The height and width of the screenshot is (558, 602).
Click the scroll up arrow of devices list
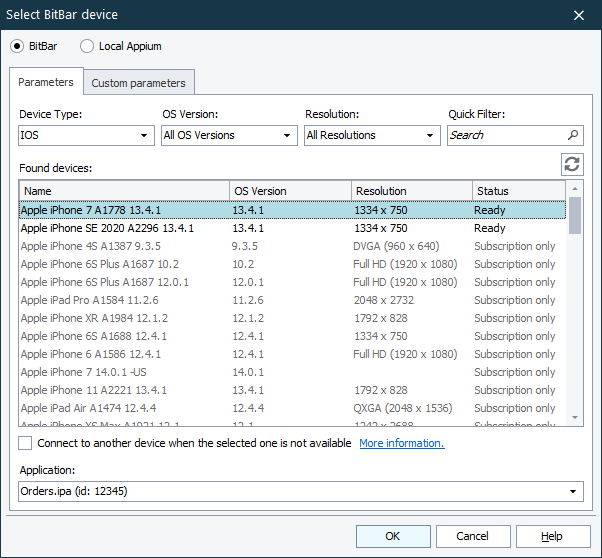(x=575, y=189)
